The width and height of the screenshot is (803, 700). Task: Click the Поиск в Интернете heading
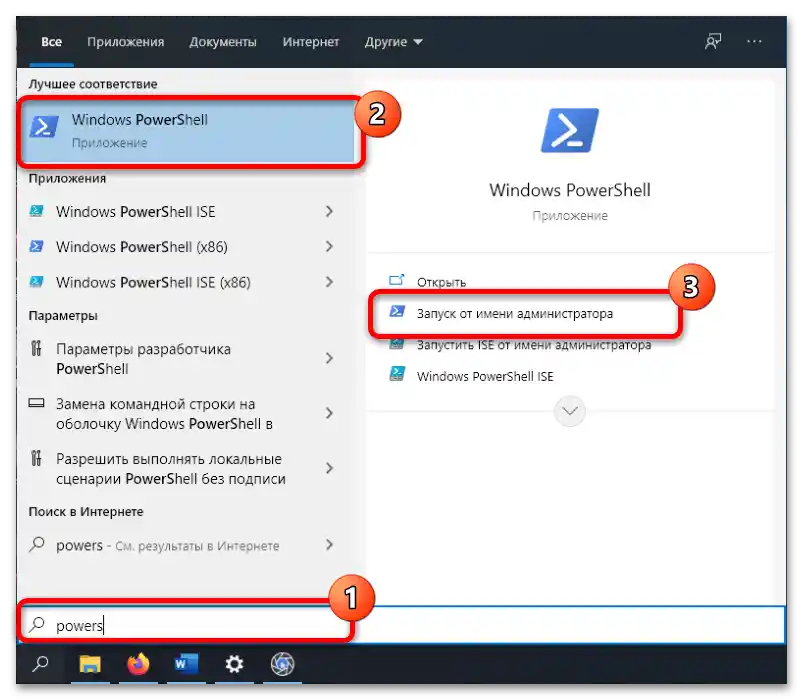point(86,512)
